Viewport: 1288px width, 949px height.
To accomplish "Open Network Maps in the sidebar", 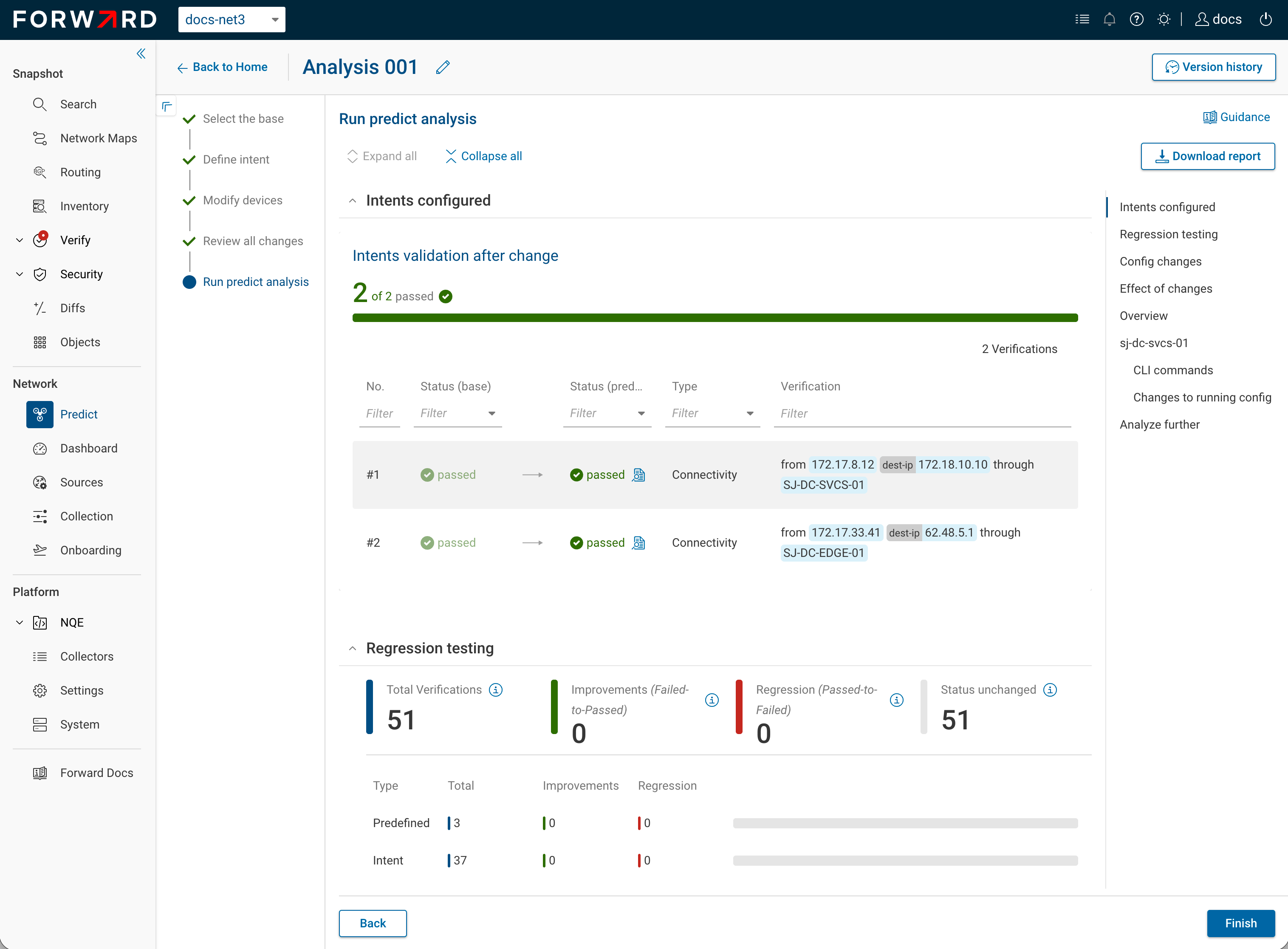I will [85, 138].
